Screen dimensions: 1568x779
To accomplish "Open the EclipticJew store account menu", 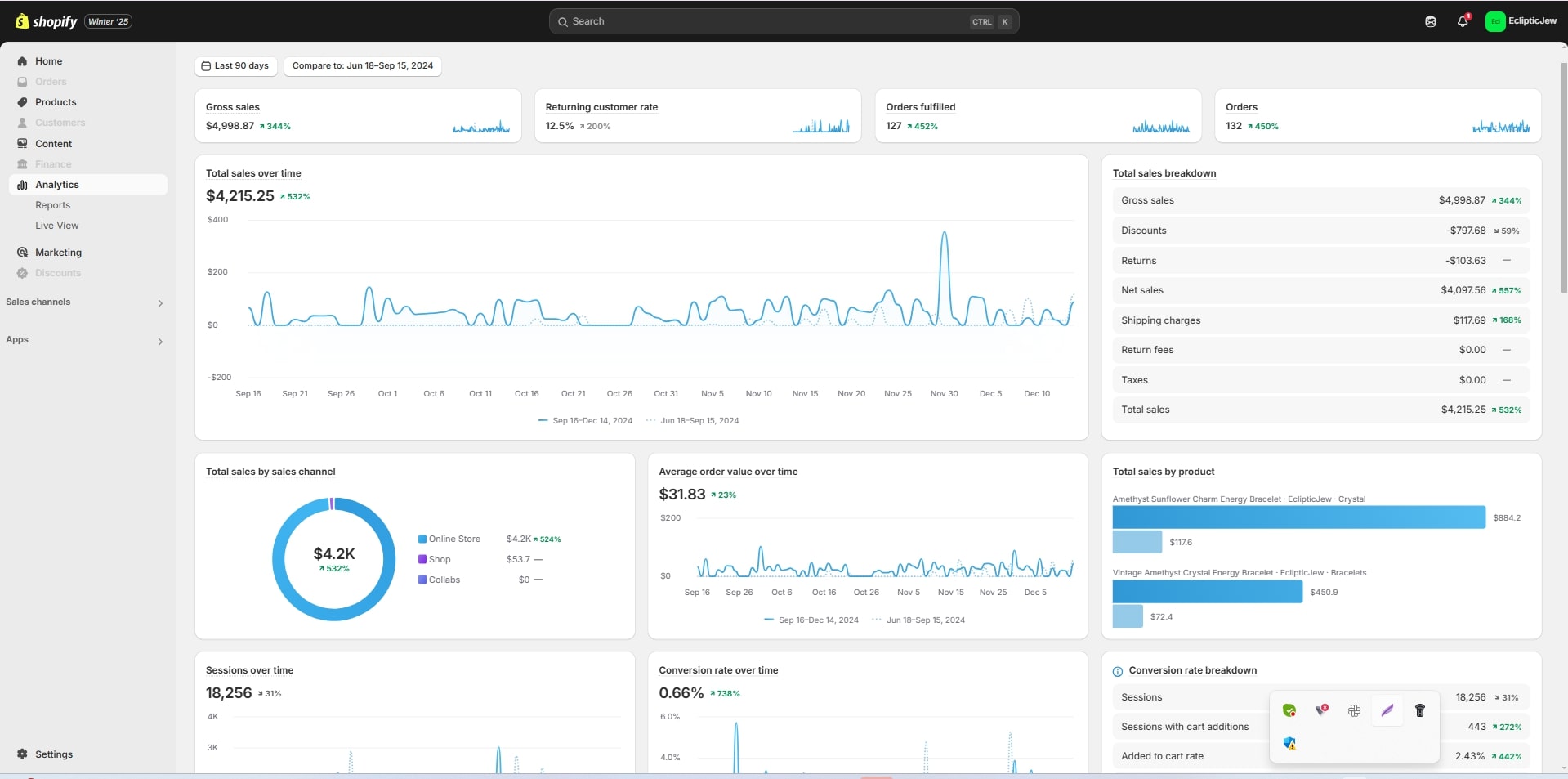I will (1521, 21).
